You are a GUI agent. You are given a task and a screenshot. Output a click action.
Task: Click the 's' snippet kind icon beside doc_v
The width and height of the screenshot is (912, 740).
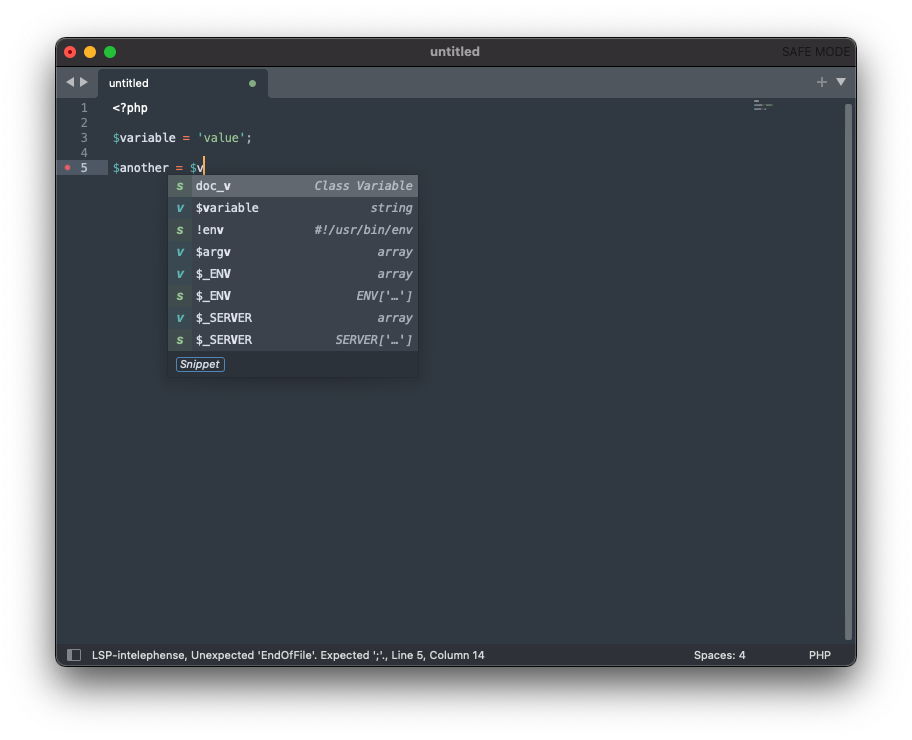pos(180,185)
